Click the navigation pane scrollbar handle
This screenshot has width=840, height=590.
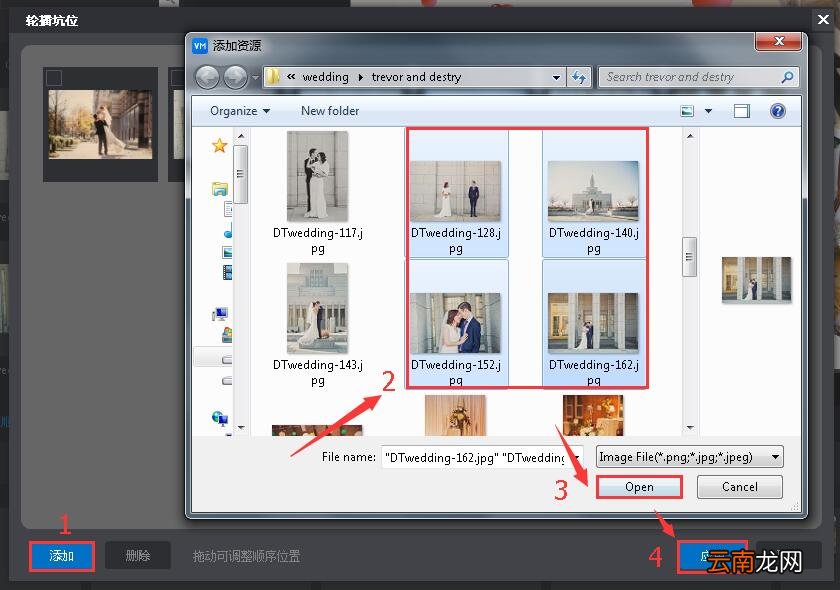(241, 174)
